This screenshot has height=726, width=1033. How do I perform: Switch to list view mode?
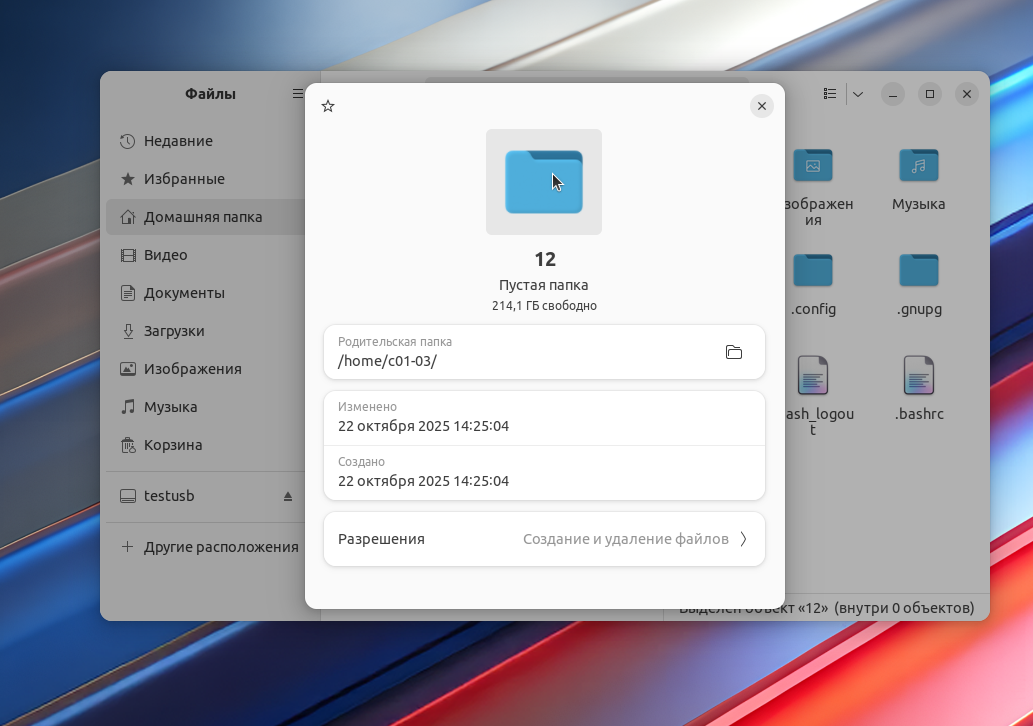(x=829, y=94)
